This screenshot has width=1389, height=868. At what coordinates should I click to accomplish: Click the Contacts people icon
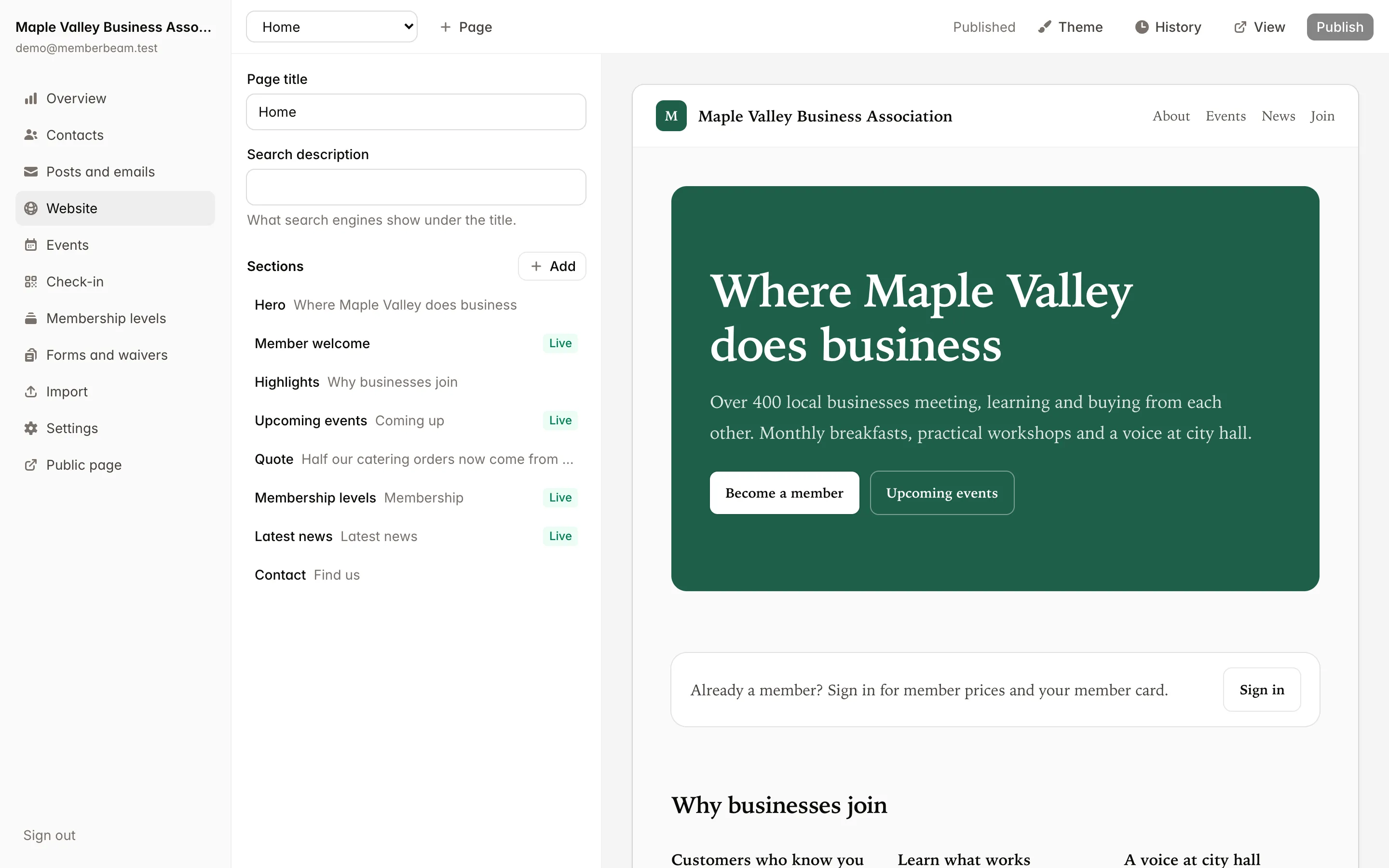(x=31, y=135)
